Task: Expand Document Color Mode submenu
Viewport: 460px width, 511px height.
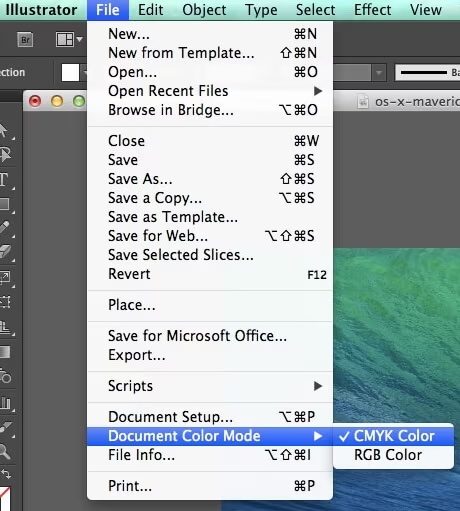Action: pos(210,436)
